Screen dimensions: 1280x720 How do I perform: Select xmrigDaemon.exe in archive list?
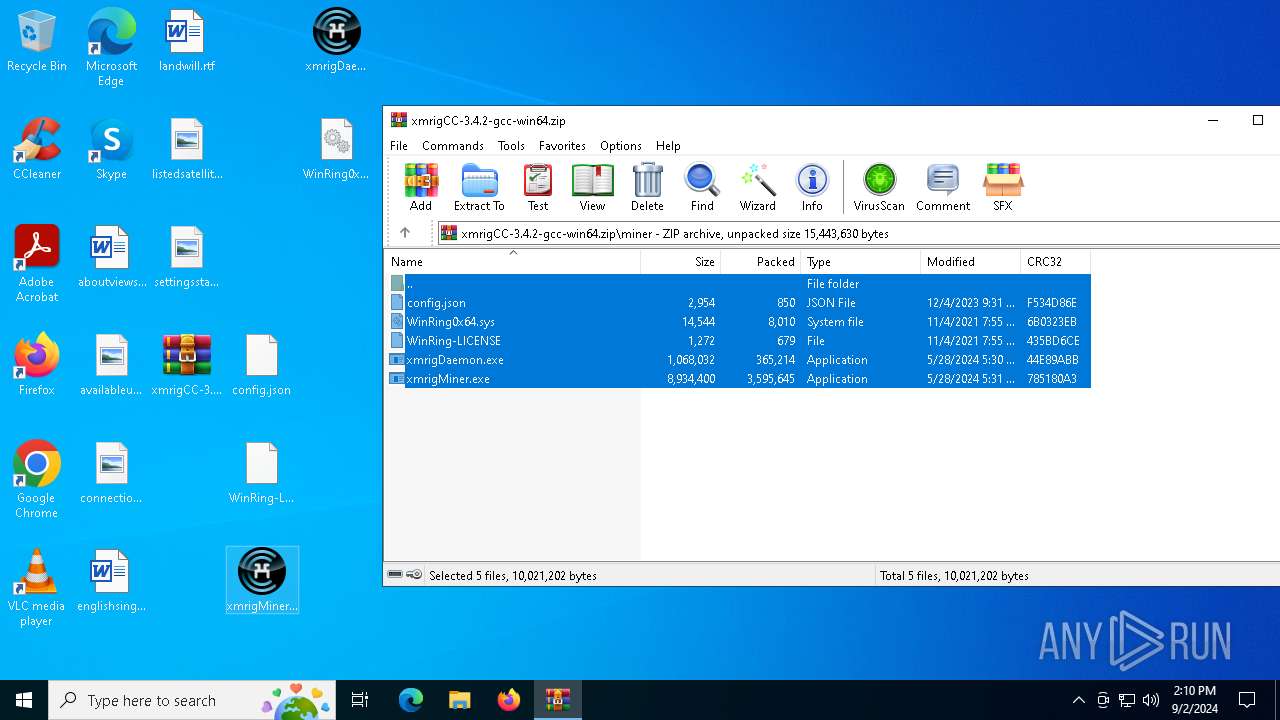point(738,360)
